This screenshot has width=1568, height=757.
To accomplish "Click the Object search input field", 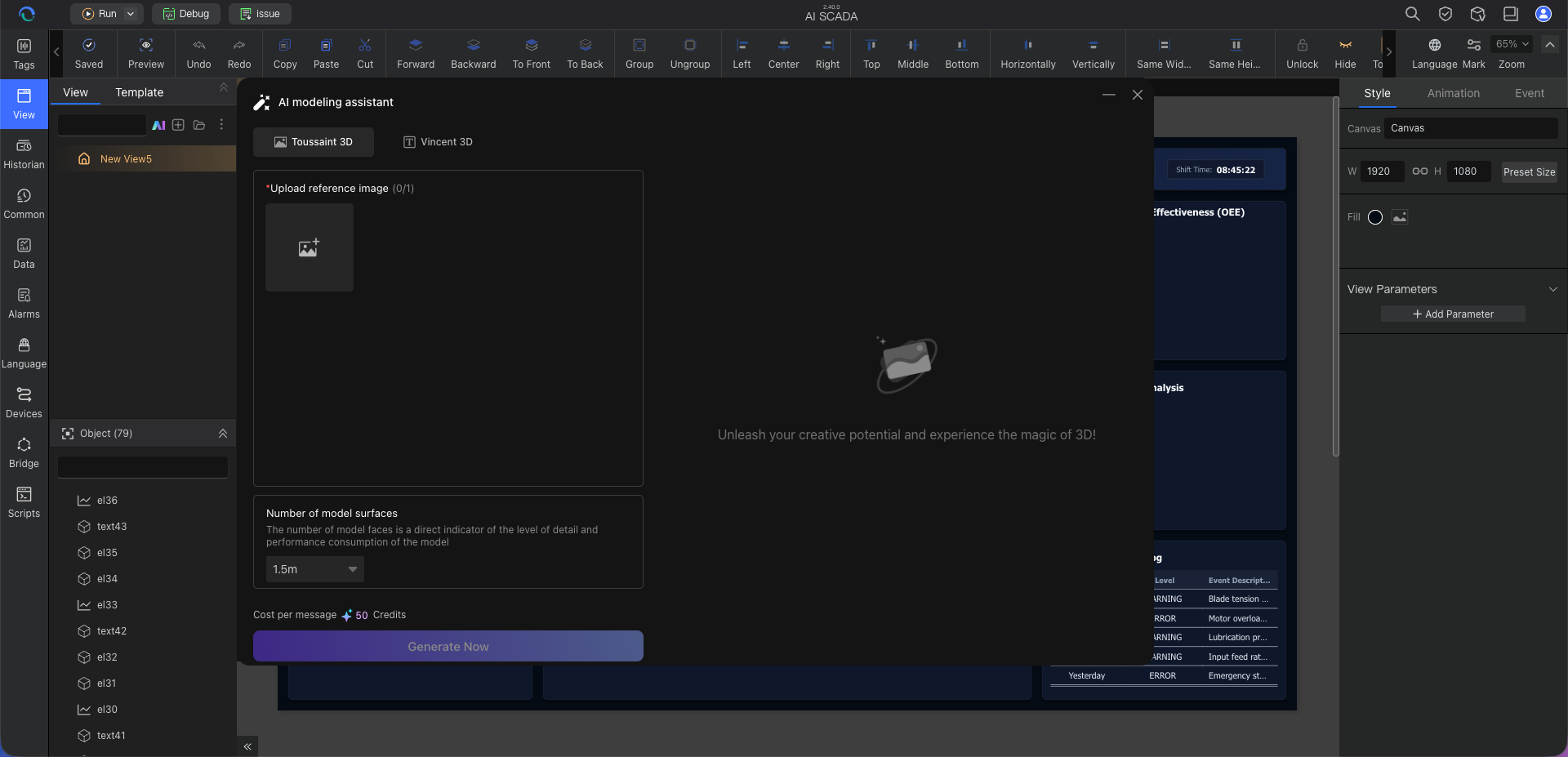I will (143, 467).
